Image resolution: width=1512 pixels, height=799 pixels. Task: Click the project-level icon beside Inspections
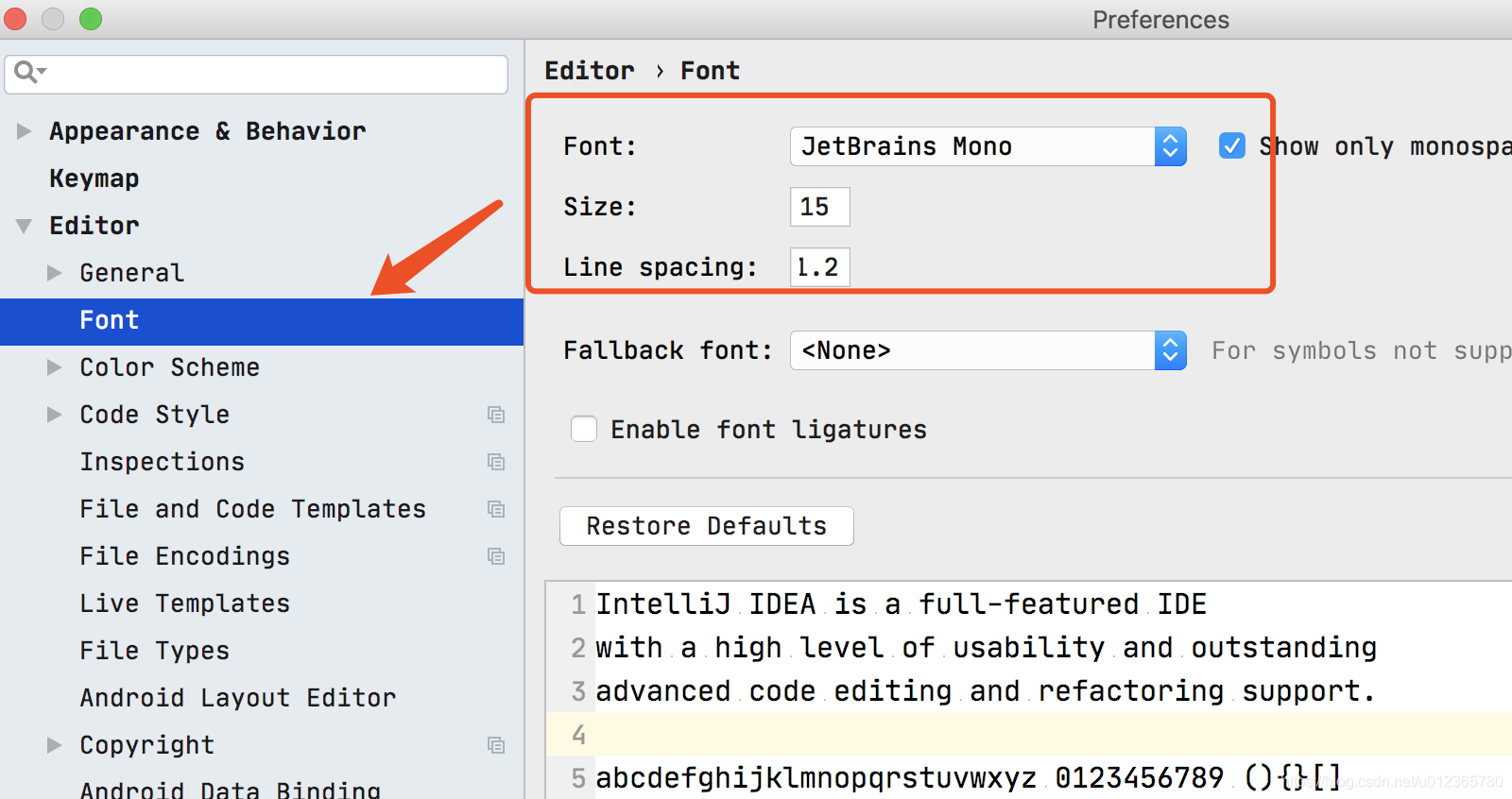pyautogui.click(x=495, y=462)
